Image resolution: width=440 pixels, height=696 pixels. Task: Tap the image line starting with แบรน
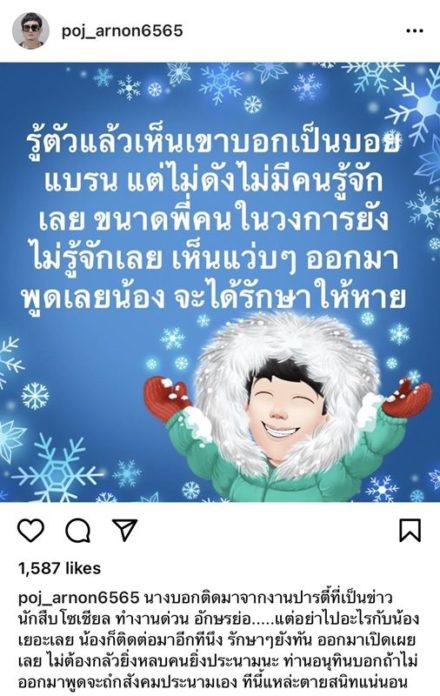pos(215,181)
